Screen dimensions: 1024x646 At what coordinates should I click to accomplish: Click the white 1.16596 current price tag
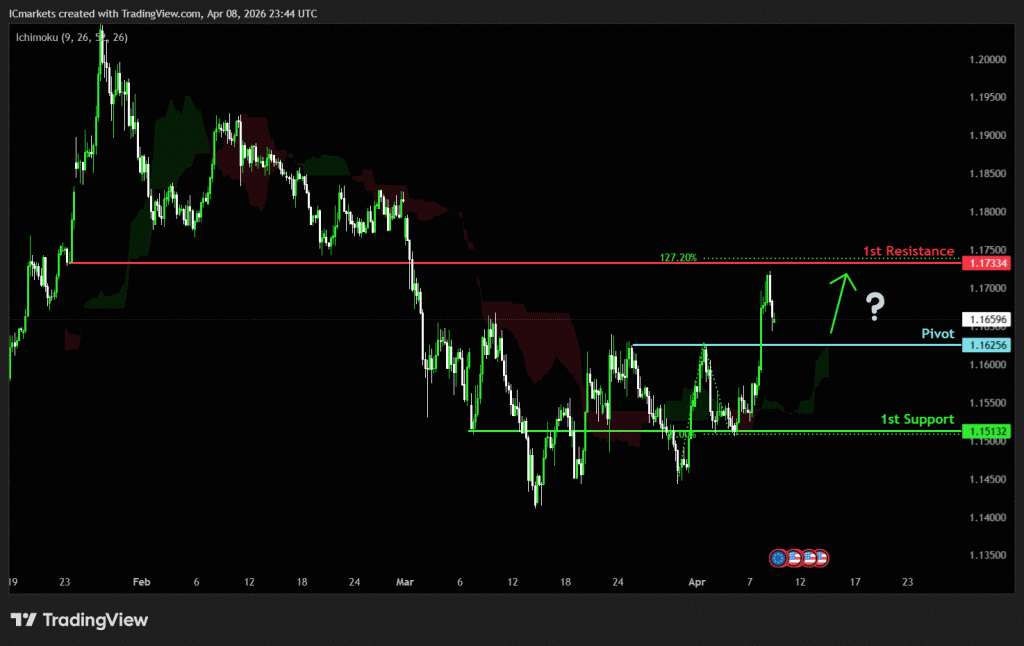pos(986,320)
